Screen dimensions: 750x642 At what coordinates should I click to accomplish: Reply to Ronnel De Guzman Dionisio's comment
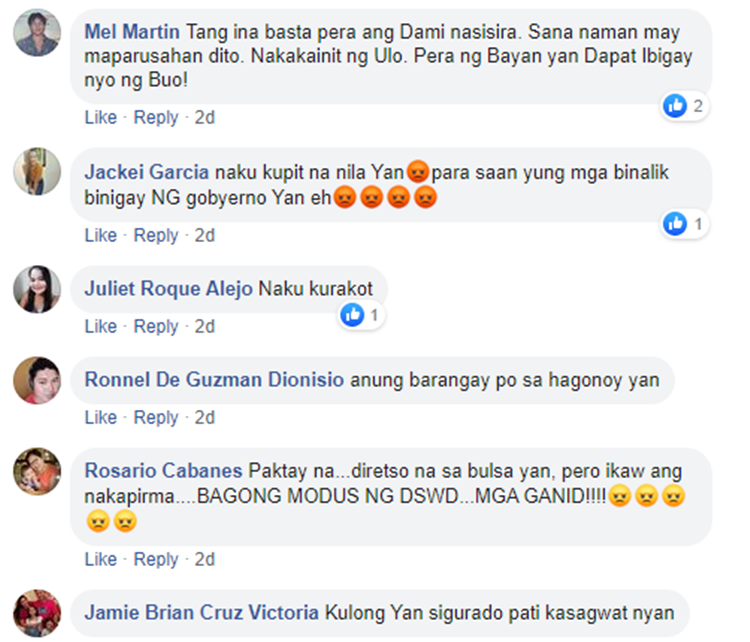pyautogui.click(x=156, y=418)
